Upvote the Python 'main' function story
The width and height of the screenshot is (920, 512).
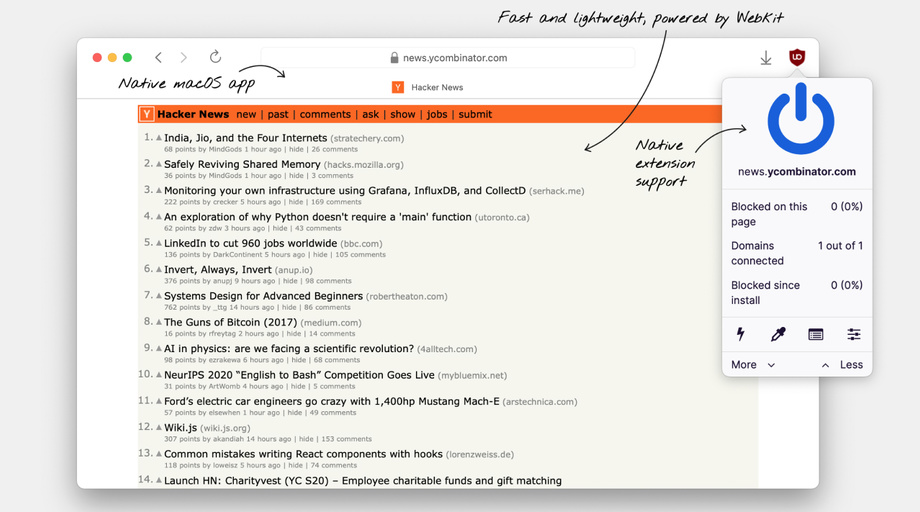pyautogui.click(x=159, y=216)
